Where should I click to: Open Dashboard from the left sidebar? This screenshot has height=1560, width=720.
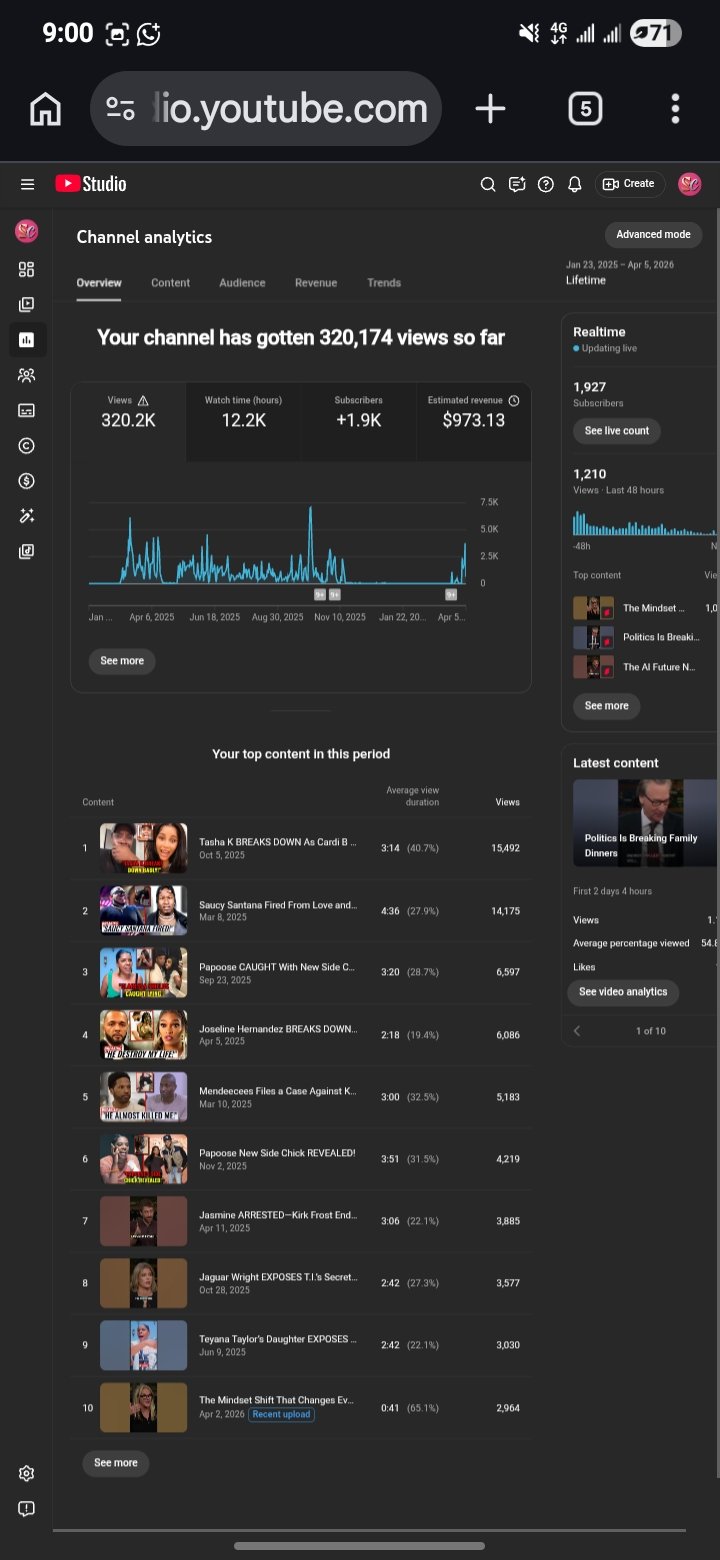click(x=27, y=269)
